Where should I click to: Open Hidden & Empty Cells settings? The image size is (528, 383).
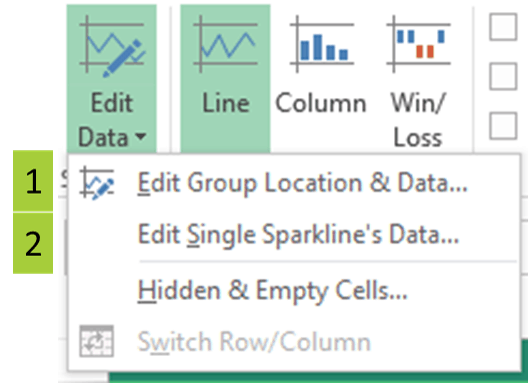(x=272, y=290)
